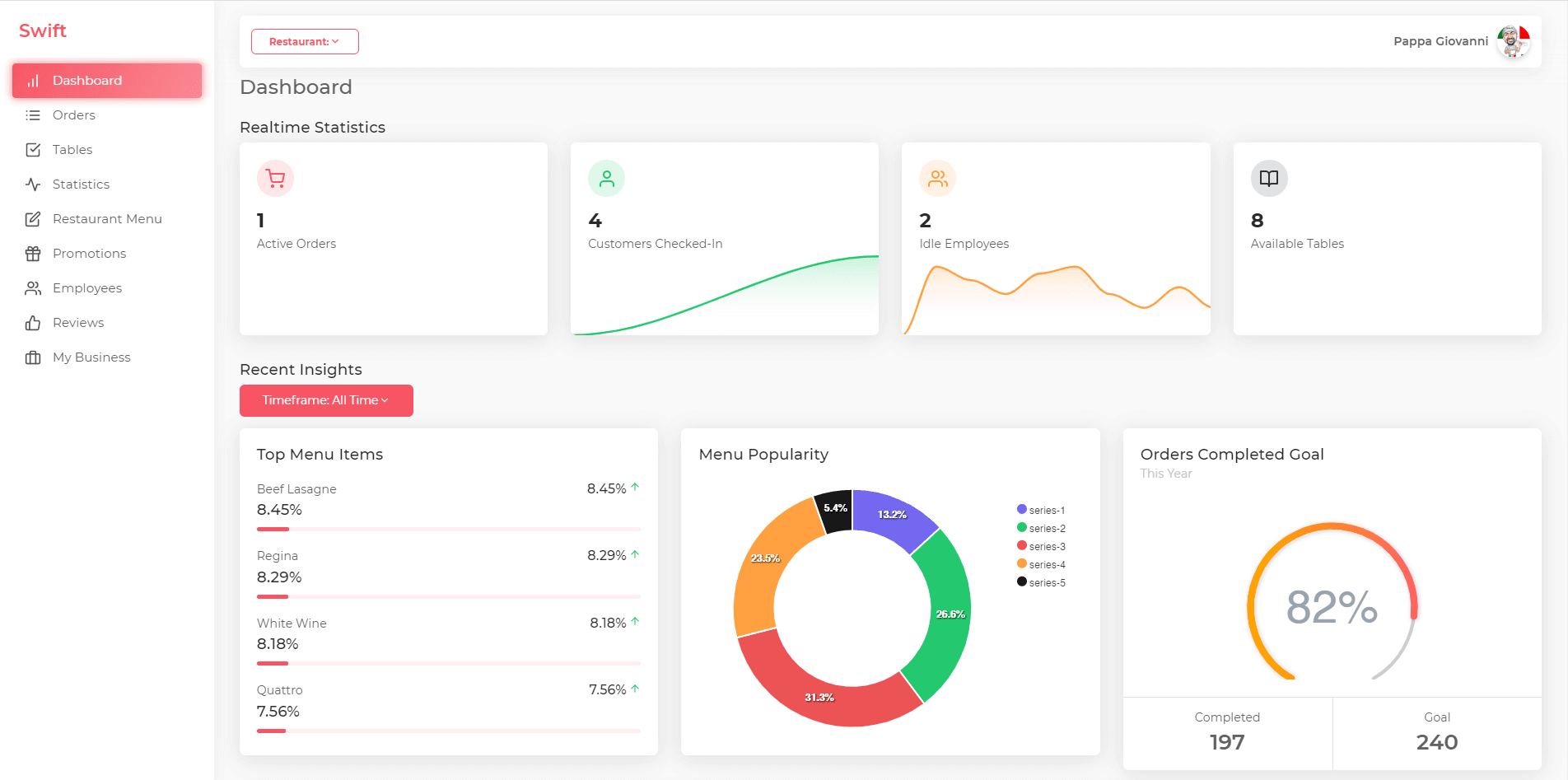Open the Restaurant dropdown
The image size is (1568, 780).
305,41
